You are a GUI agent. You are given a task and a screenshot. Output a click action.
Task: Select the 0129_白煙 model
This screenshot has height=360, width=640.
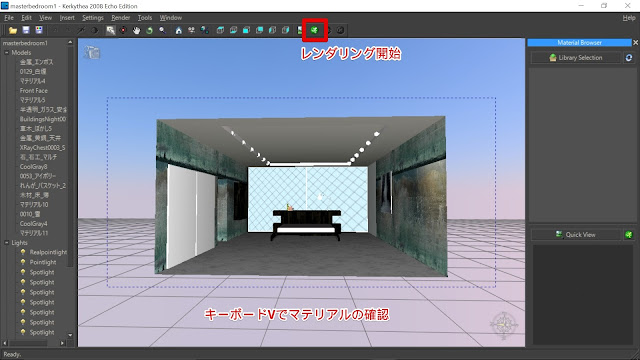(x=33, y=71)
